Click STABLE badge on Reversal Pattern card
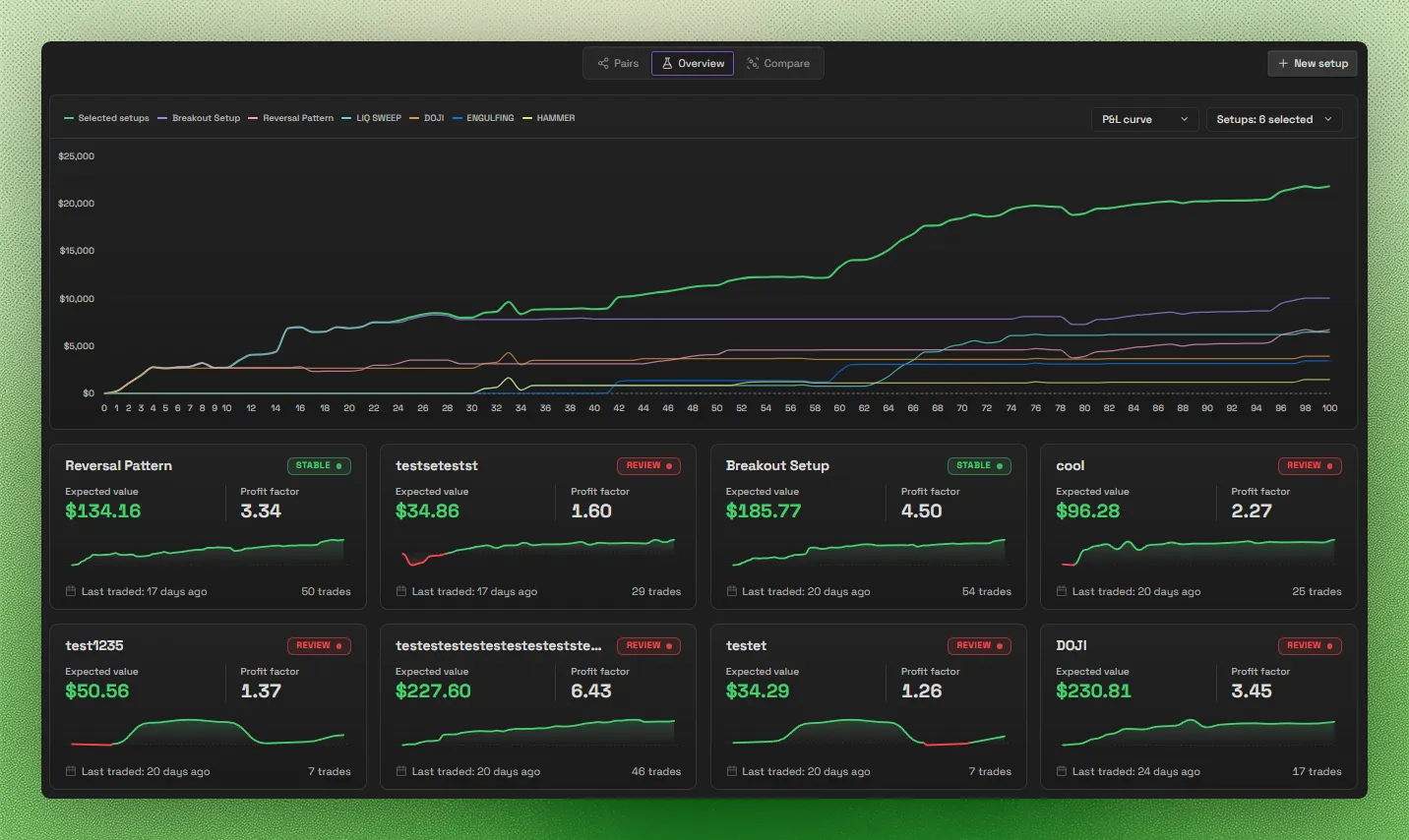 [x=319, y=465]
